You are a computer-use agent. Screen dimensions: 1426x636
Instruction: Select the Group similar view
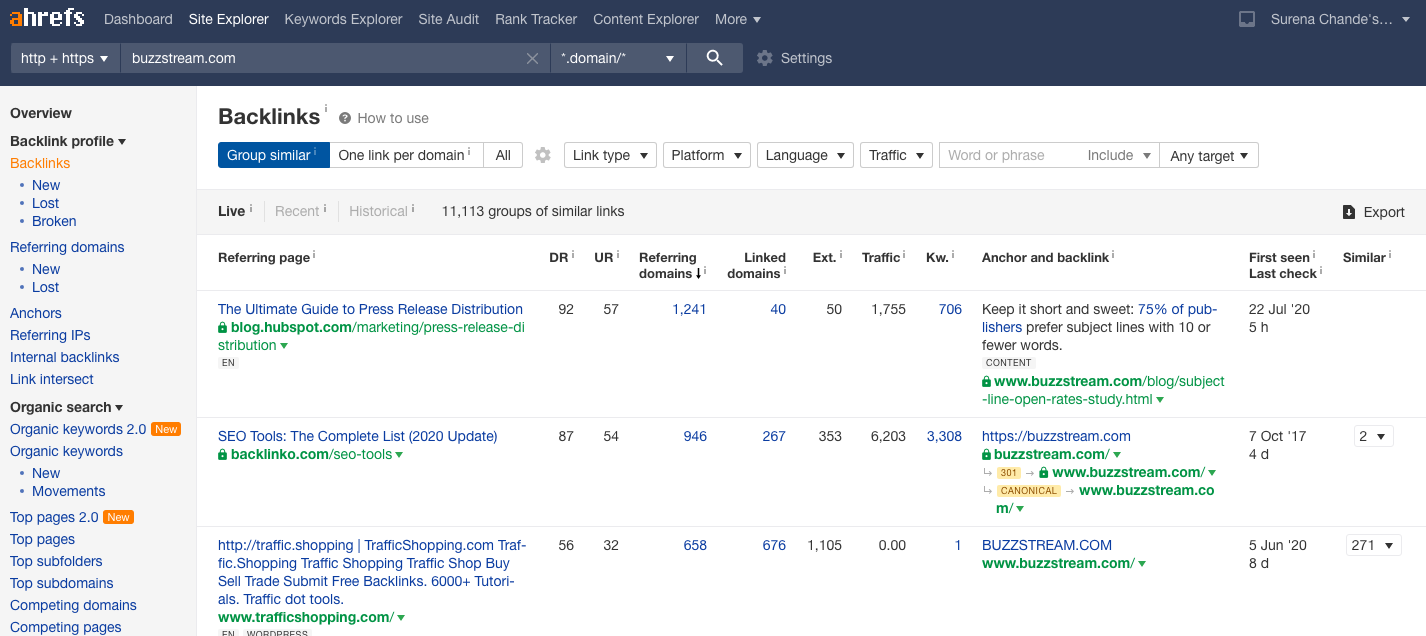[x=273, y=155]
